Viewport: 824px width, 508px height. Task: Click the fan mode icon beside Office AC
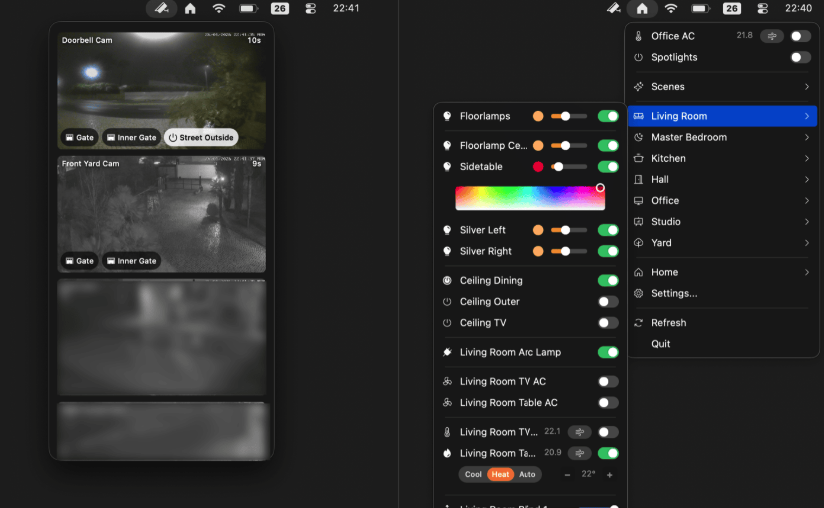tap(771, 36)
